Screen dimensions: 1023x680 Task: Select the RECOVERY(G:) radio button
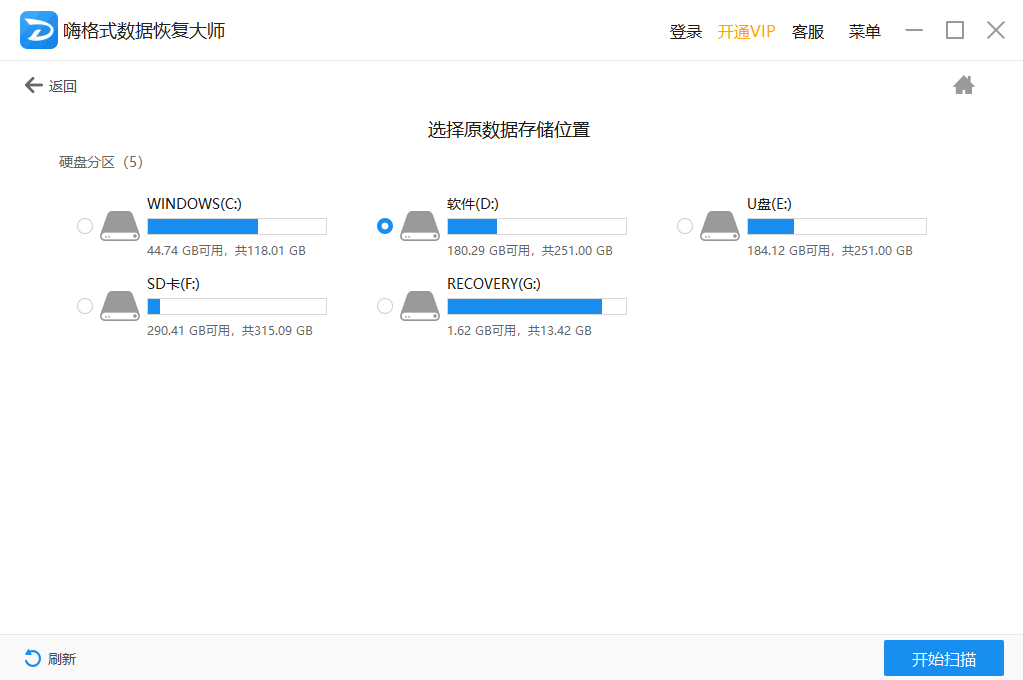tap(385, 305)
